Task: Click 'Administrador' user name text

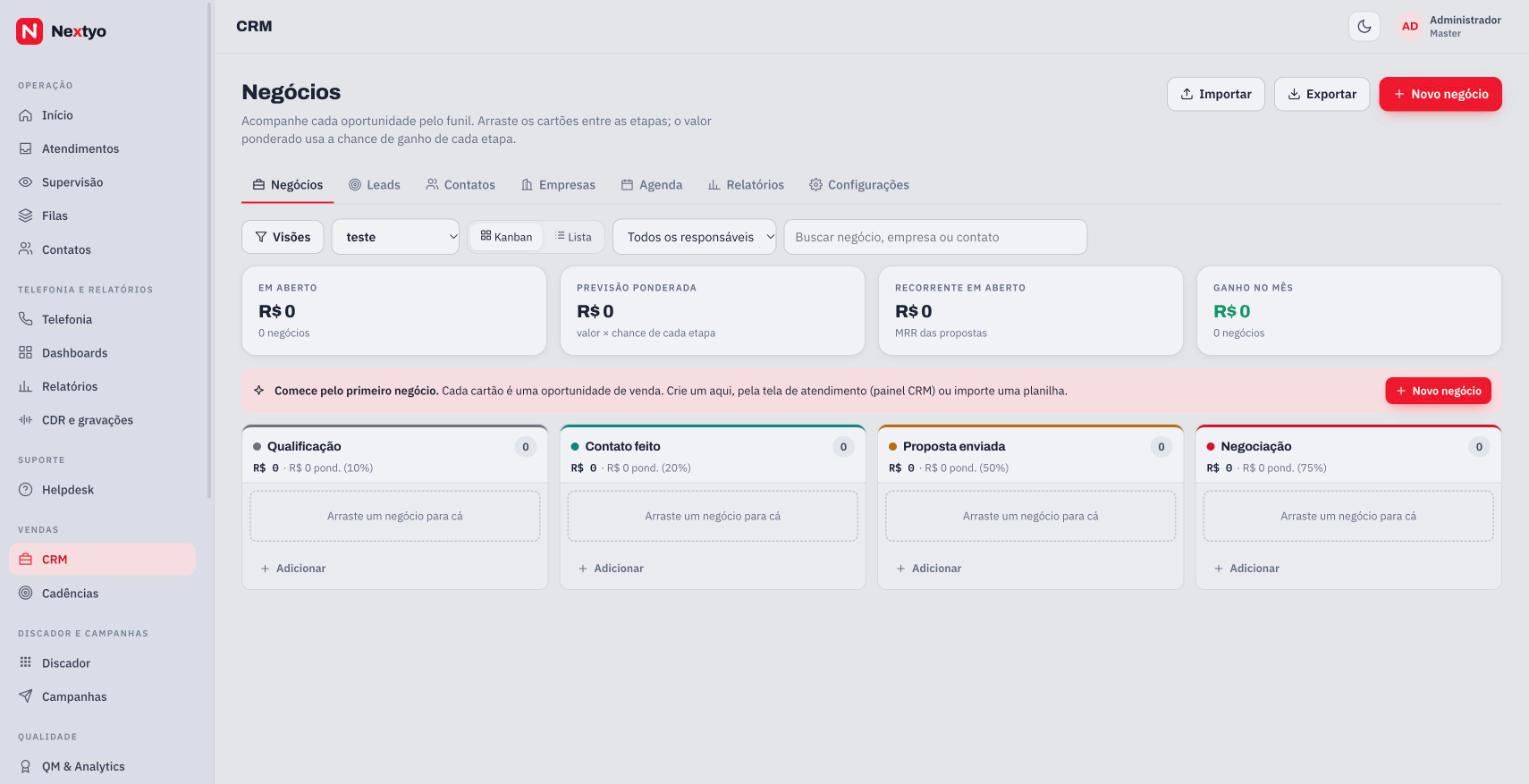Action: point(1465,20)
